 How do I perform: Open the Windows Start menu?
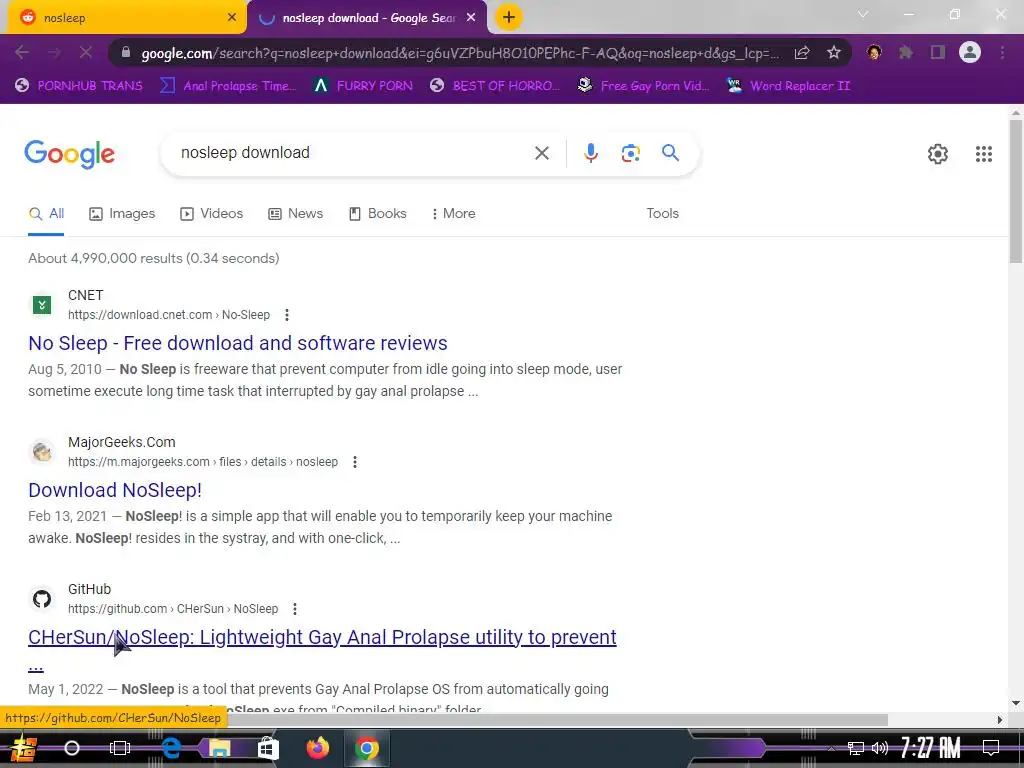24,748
